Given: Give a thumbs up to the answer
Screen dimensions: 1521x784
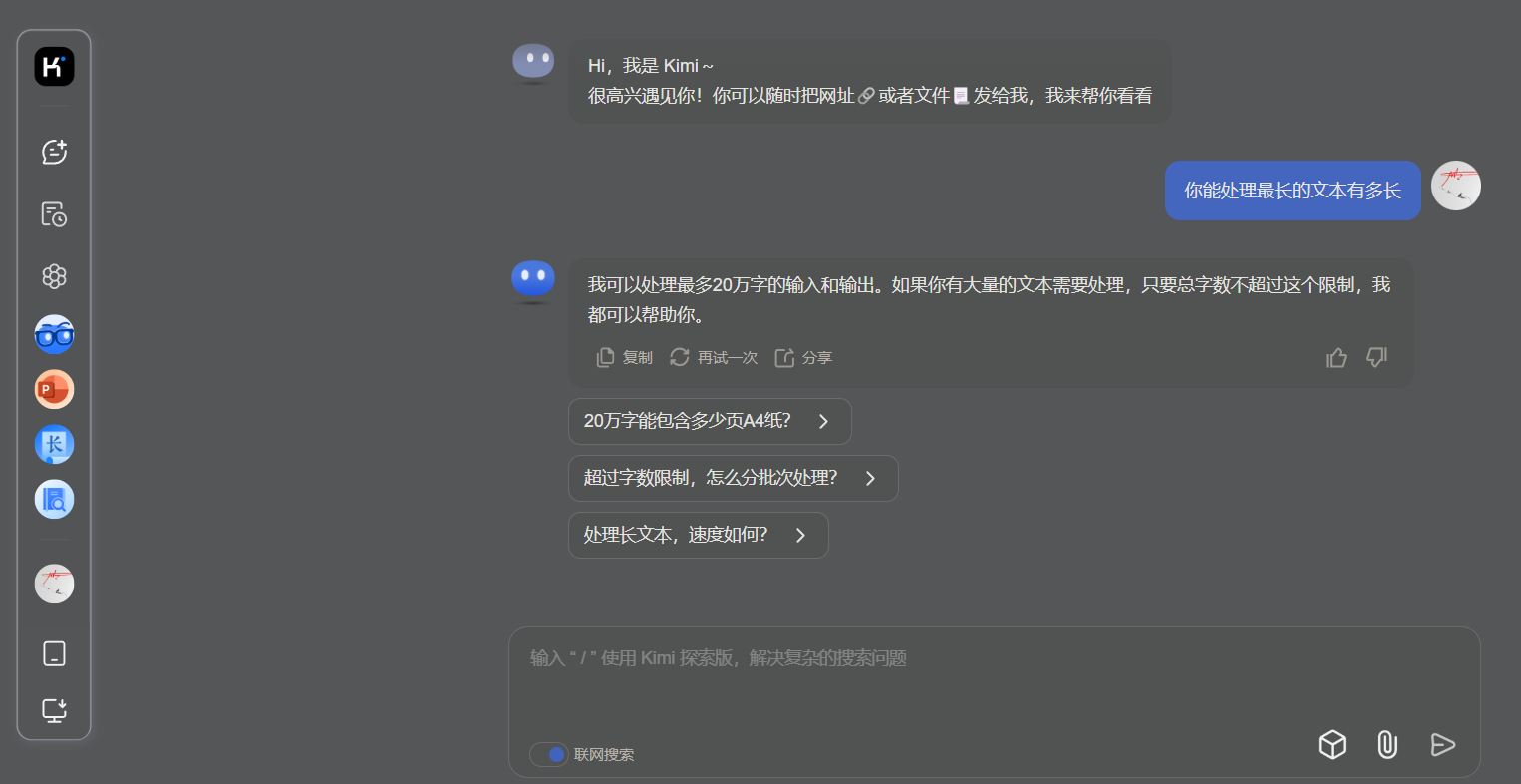Looking at the screenshot, I should click(1337, 357).
